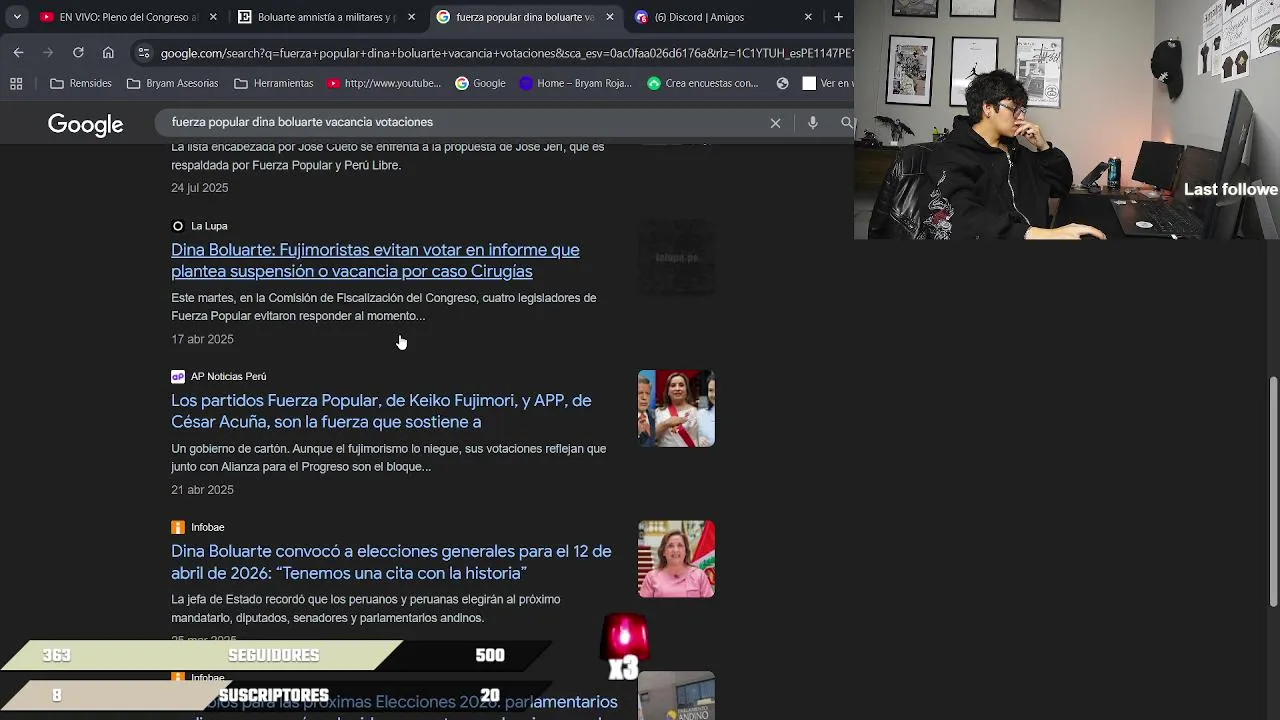
Task: Click the page vertical scrollbar thumb
Action: pos(1273,491)
